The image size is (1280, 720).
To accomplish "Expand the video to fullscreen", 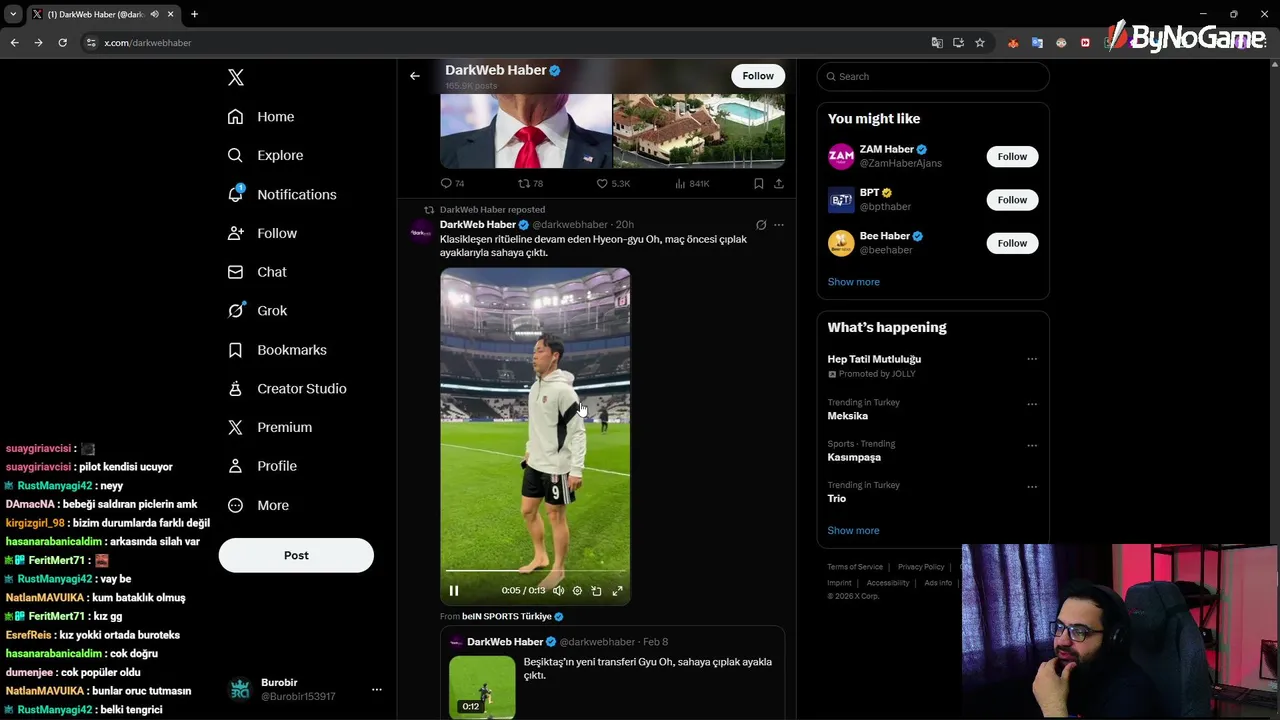I will tap(618, 591).
